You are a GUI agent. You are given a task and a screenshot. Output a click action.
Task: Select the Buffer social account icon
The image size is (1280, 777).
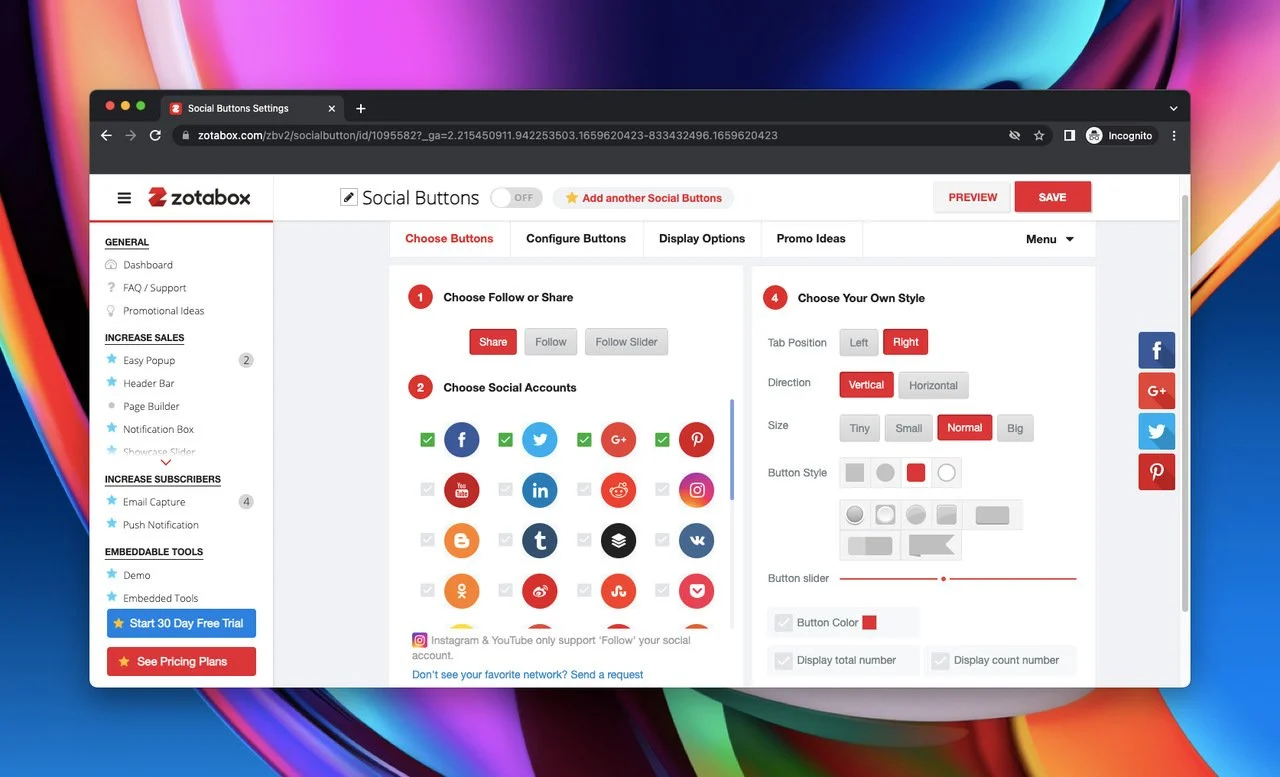(618, 540)
